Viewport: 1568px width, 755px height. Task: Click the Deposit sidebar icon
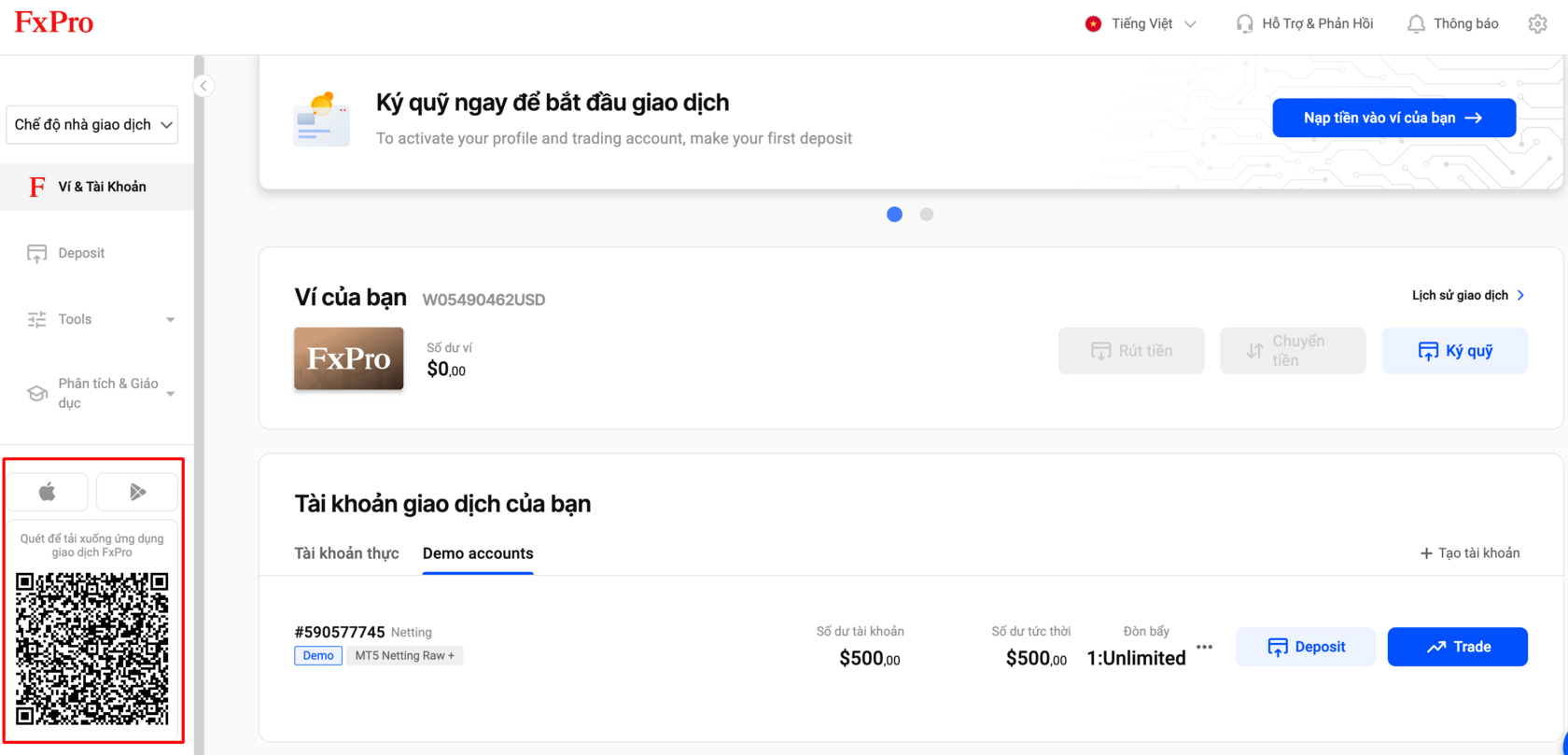click(x=37, y=254)
